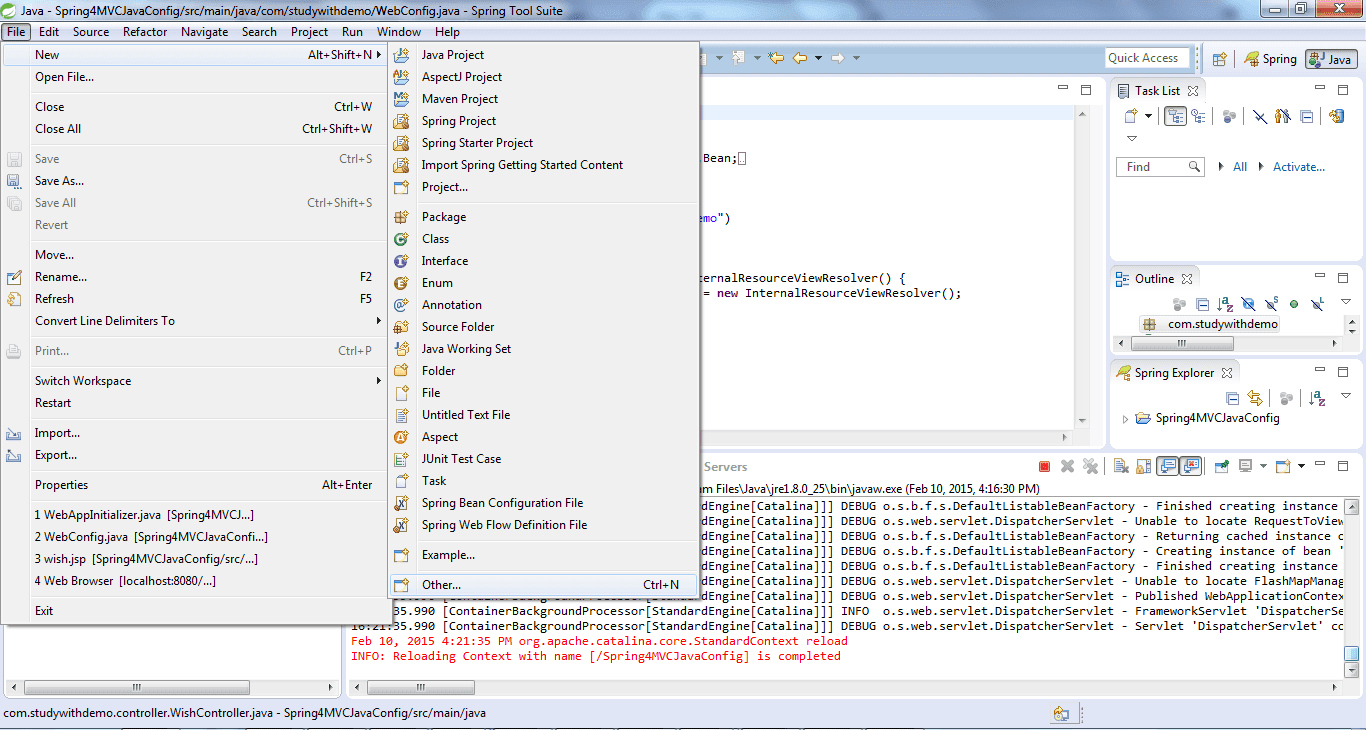Viewport: 1366px width, 730px height.
Task: Click the Collapse All icon in Outline
Action: coord(1203,304)
